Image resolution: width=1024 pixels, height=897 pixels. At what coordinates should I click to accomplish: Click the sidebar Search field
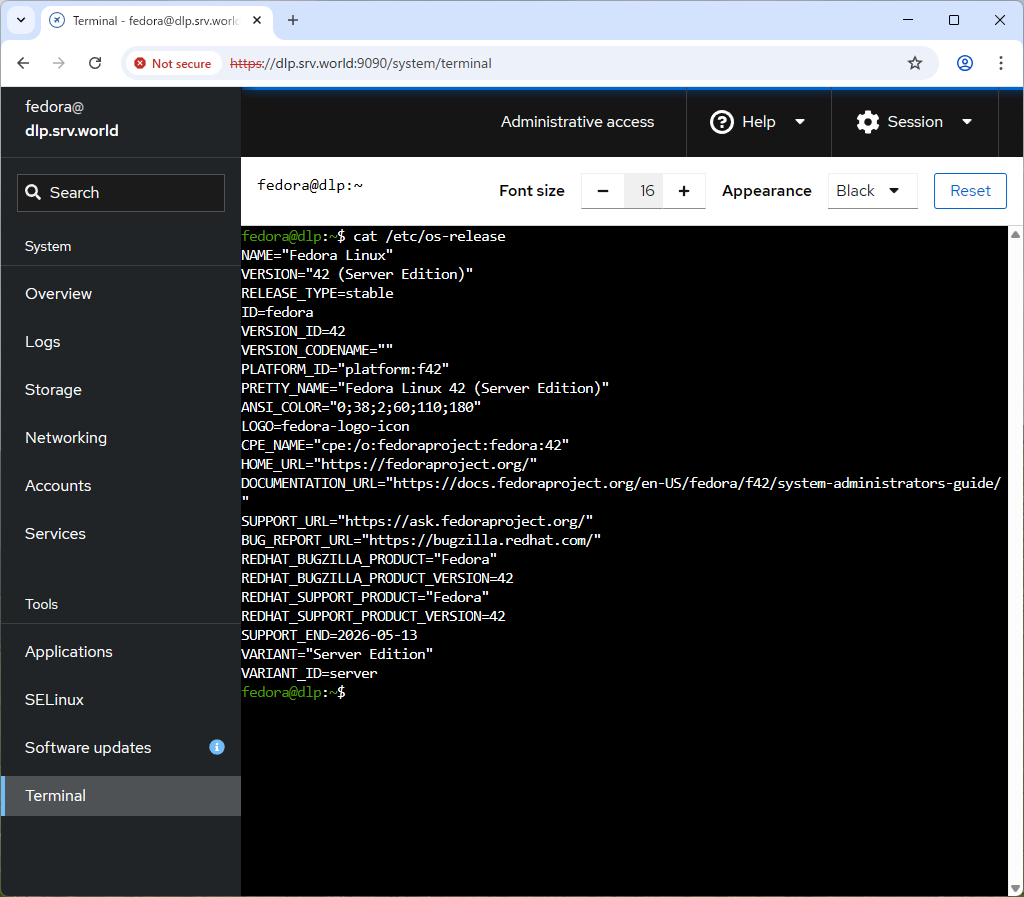click(121, 193)
